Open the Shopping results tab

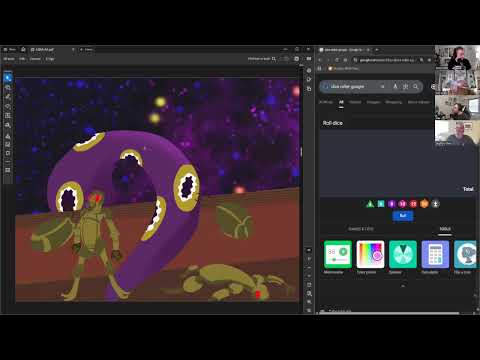pos(394,102)
